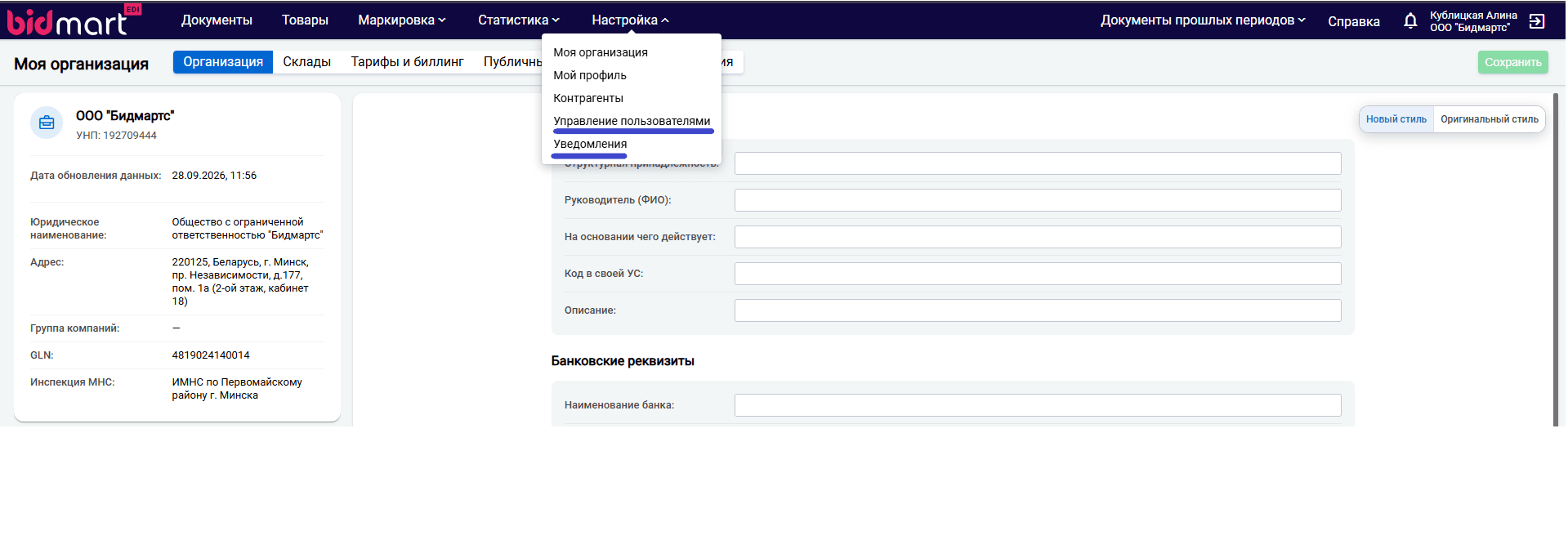1568x549 pixels.
Task: Expand the Маркировка dropdown menu
Action: tap(402, 20)
